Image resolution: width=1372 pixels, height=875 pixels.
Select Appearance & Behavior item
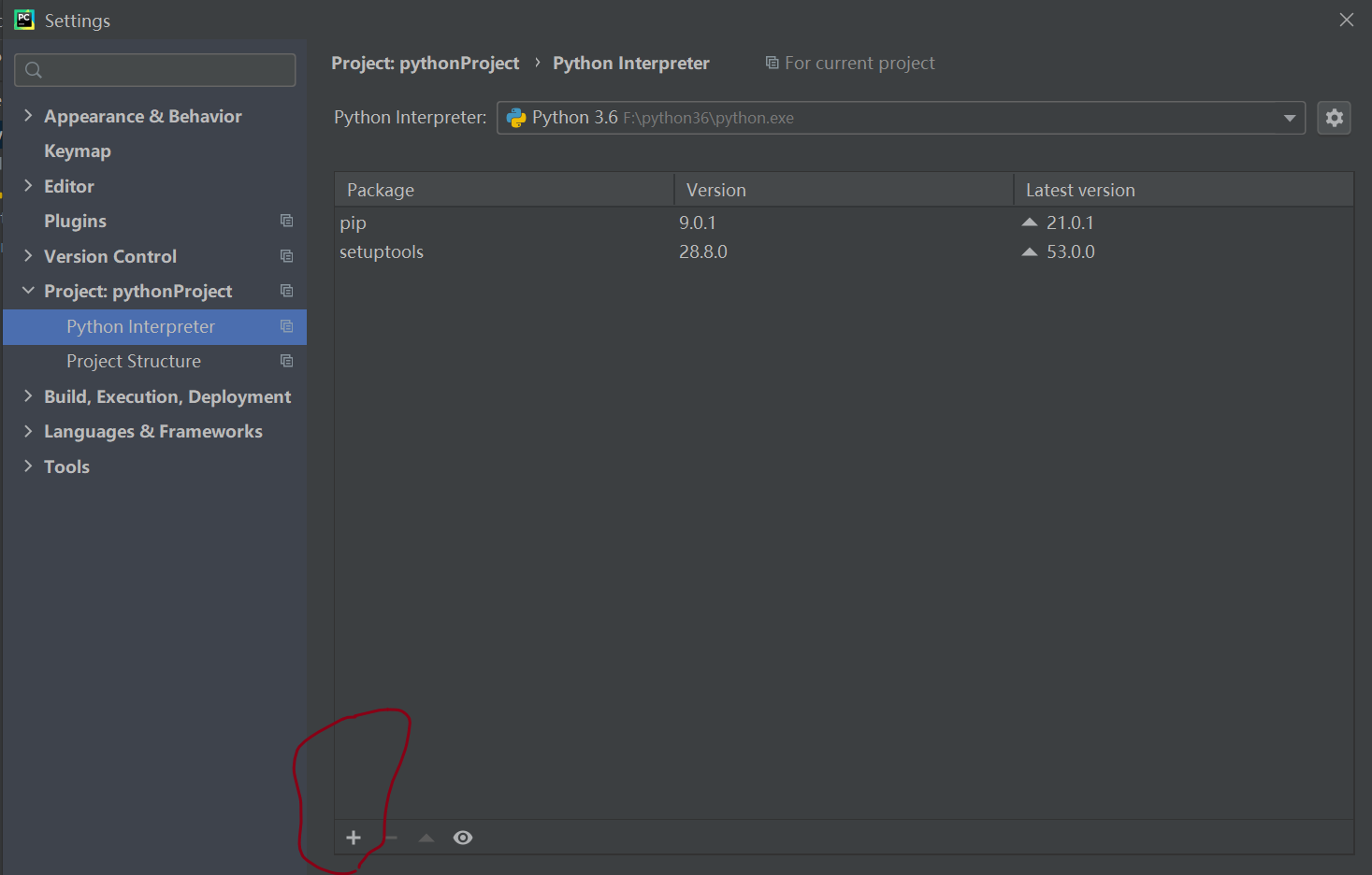tap(143, 116)
